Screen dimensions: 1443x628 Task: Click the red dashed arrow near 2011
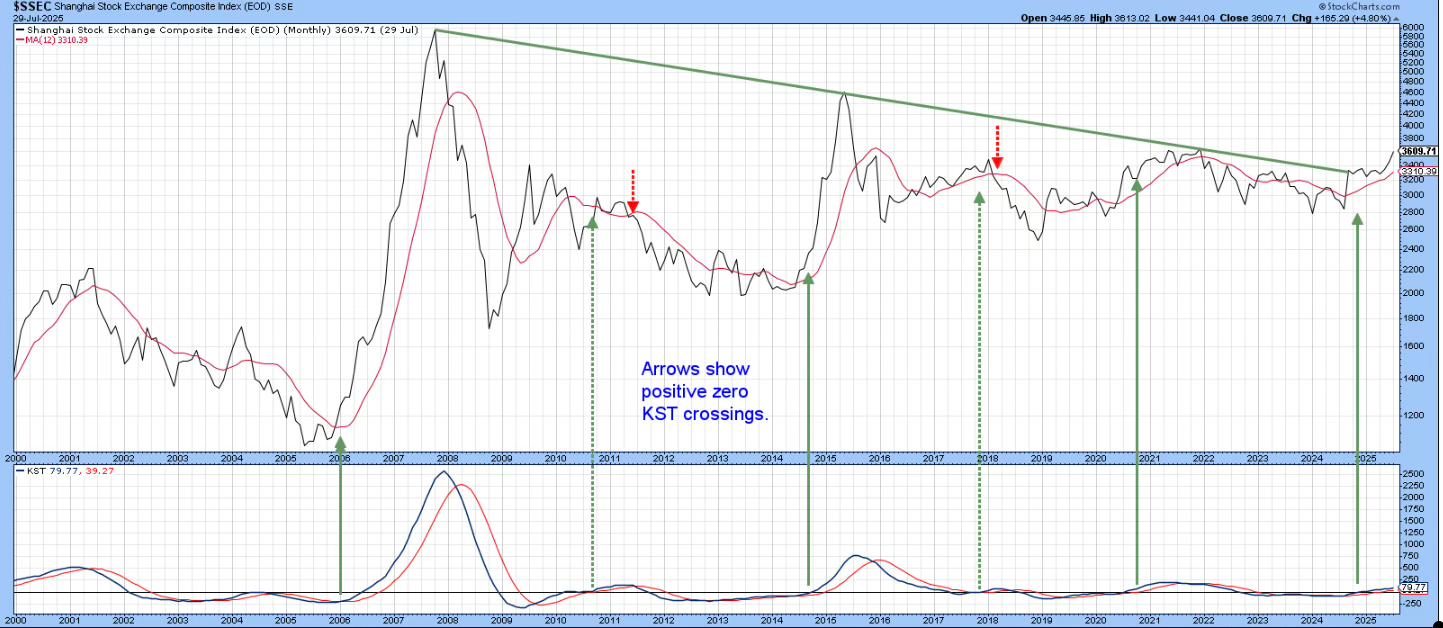pos(632,192)
